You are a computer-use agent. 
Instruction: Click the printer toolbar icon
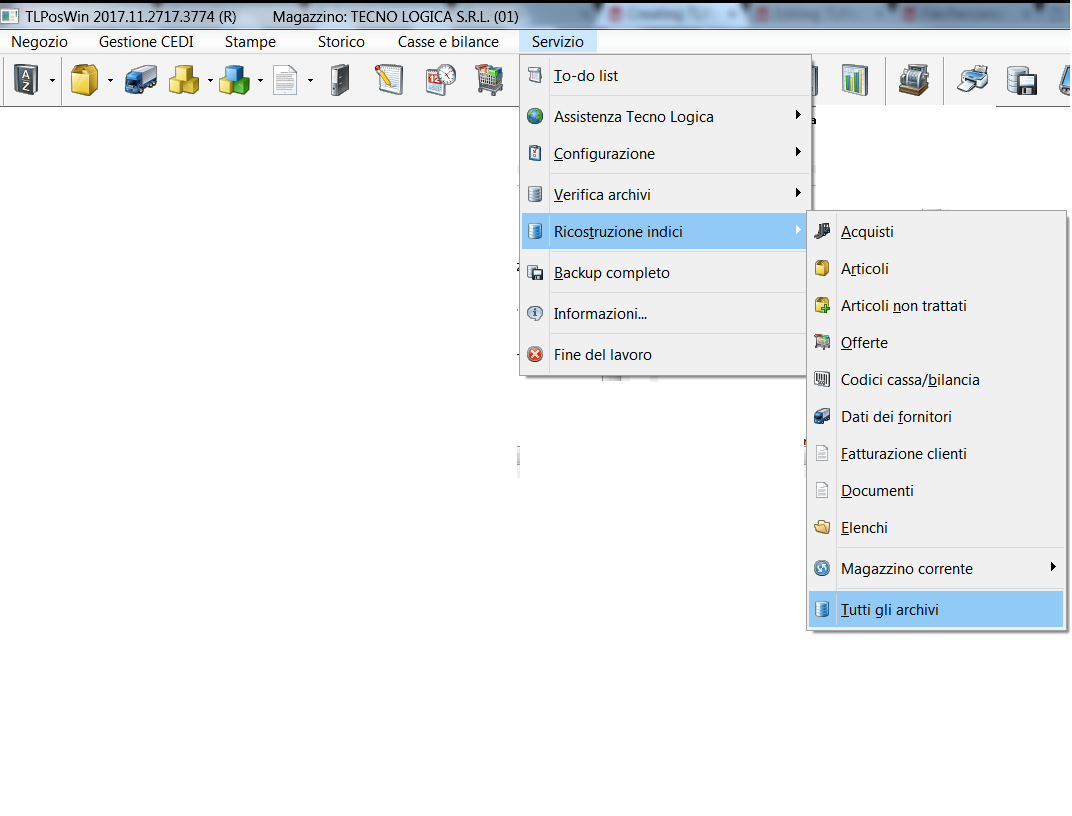[x=972, y=80]
